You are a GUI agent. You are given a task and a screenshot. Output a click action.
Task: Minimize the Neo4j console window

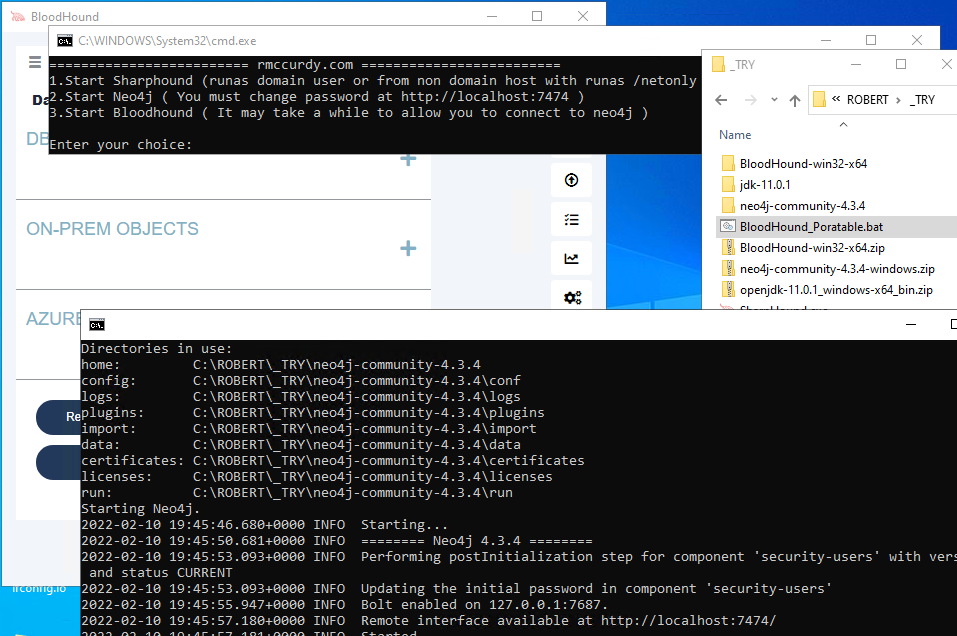(x=911, y=325)
